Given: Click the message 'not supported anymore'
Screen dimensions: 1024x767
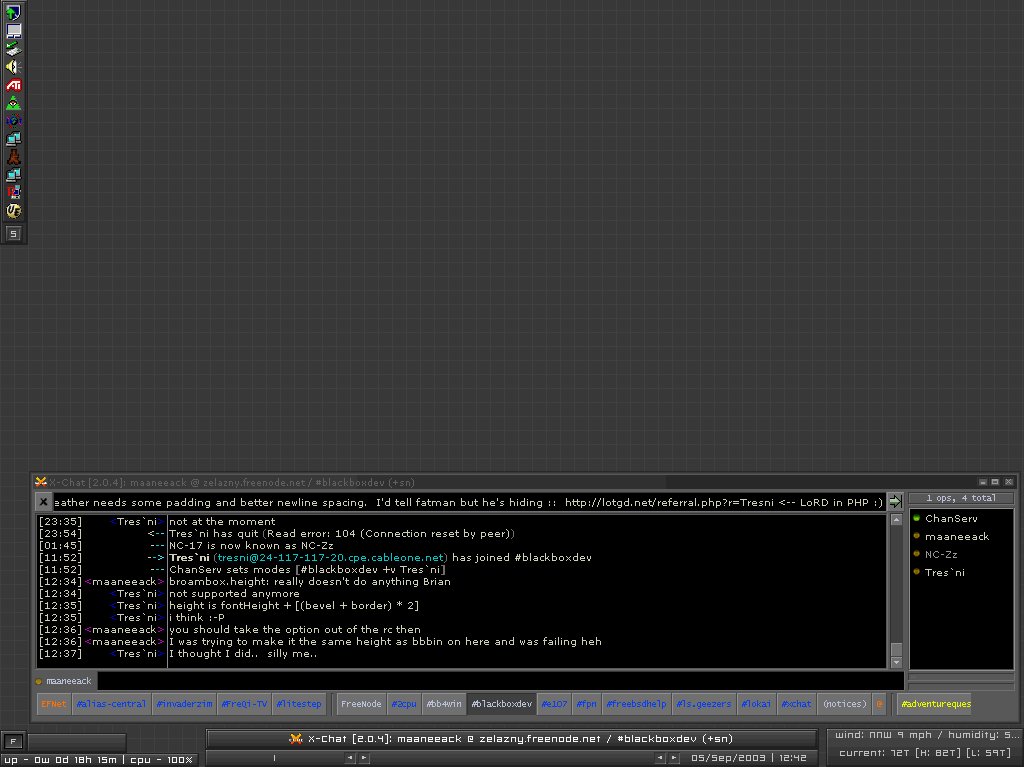Looking at the screenshot, I should coord(234,593).
